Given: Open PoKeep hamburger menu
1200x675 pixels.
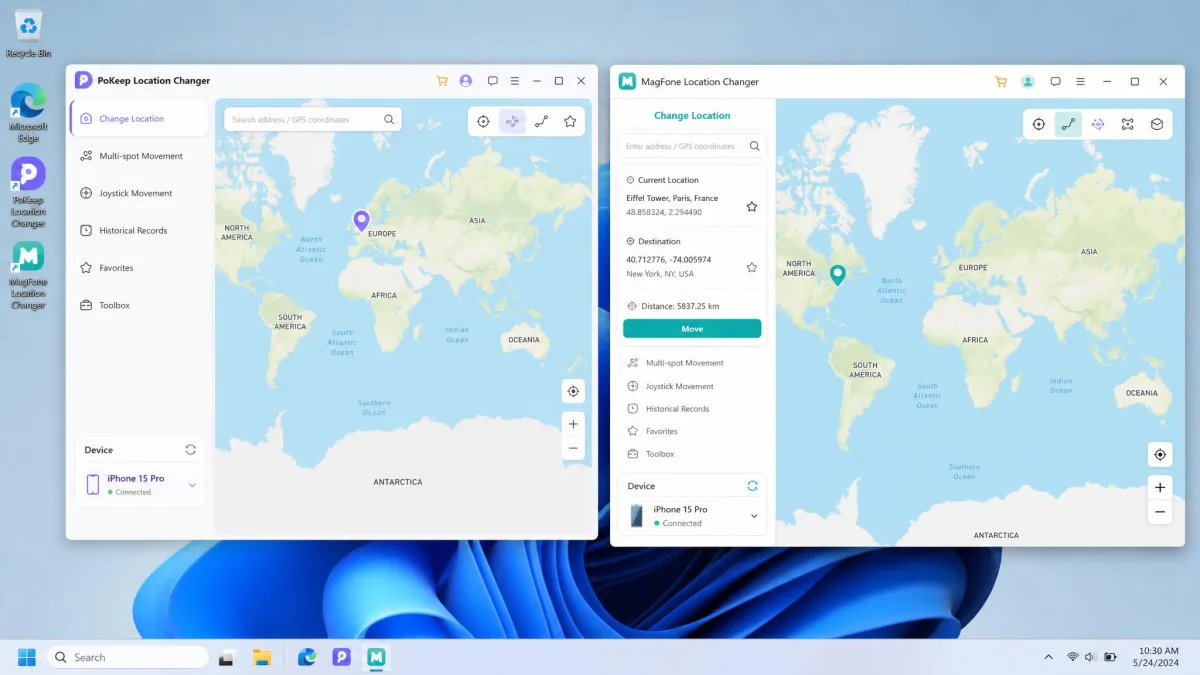Looking at the screenshot, I should [515, 81].
